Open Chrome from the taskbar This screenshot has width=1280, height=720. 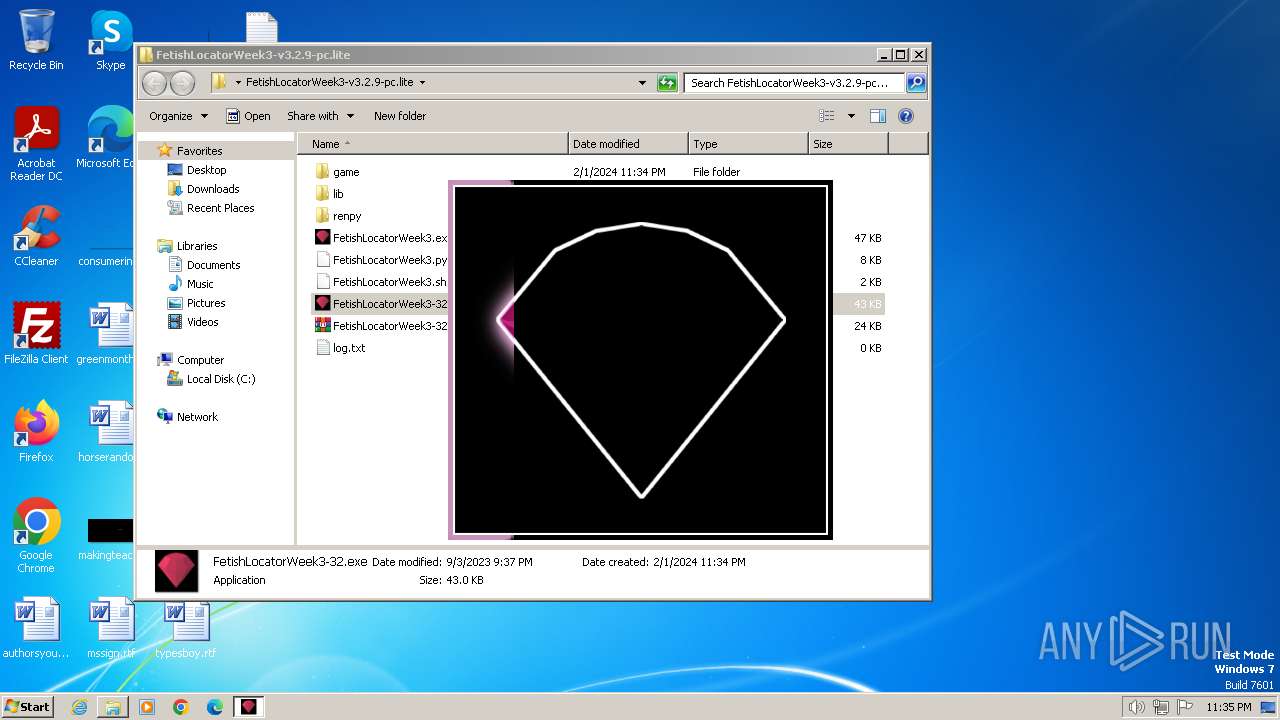coord(181,707)
